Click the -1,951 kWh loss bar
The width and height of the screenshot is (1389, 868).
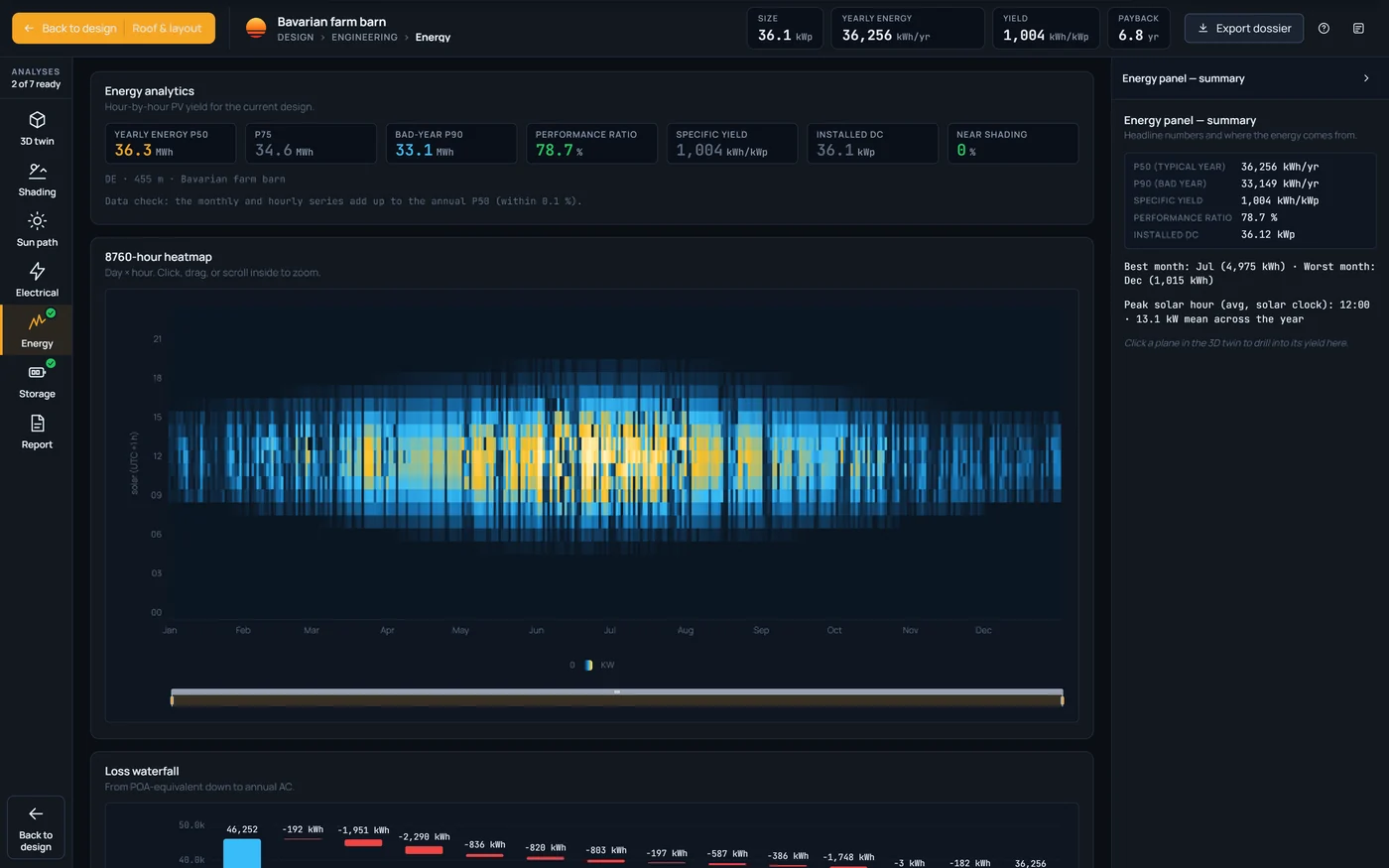[363, 843]
